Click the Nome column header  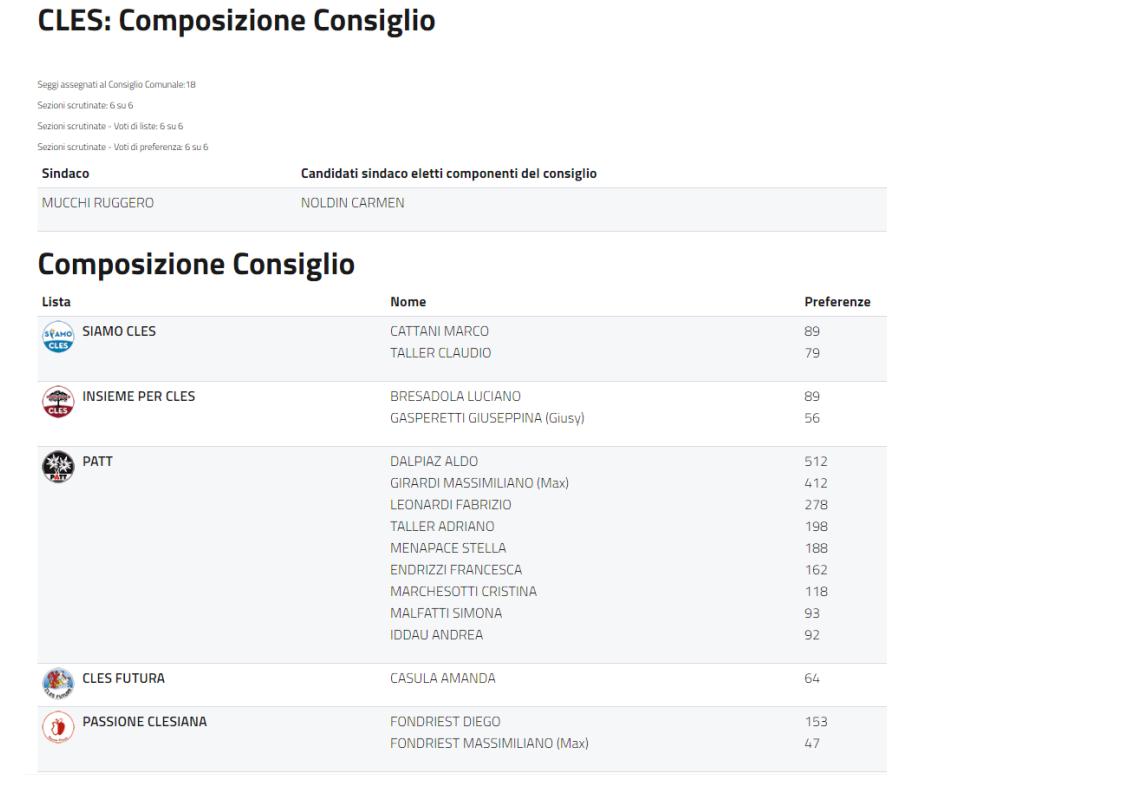point(408,301)
